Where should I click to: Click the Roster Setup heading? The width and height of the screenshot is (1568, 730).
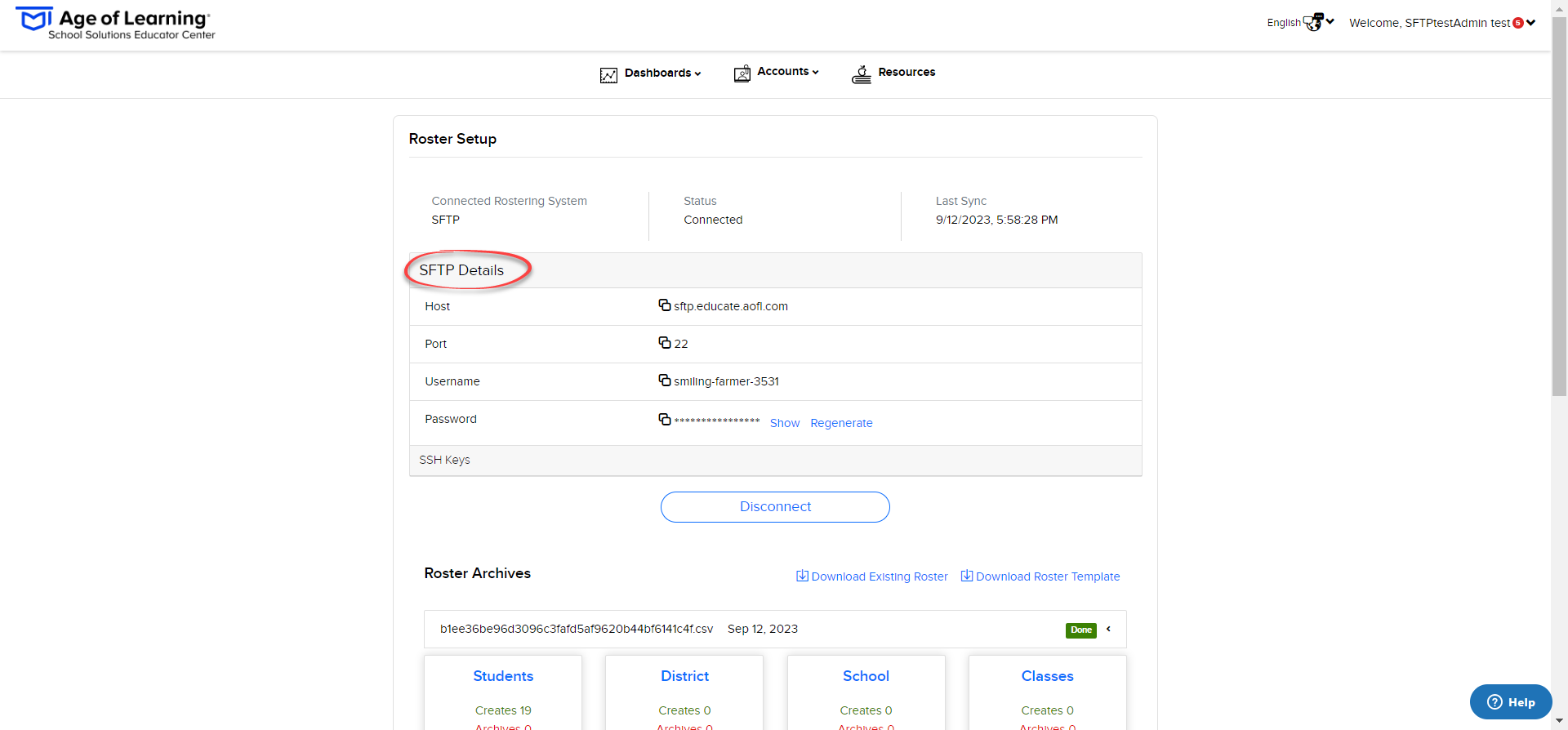pyautogui.click(x=452, y=139)
